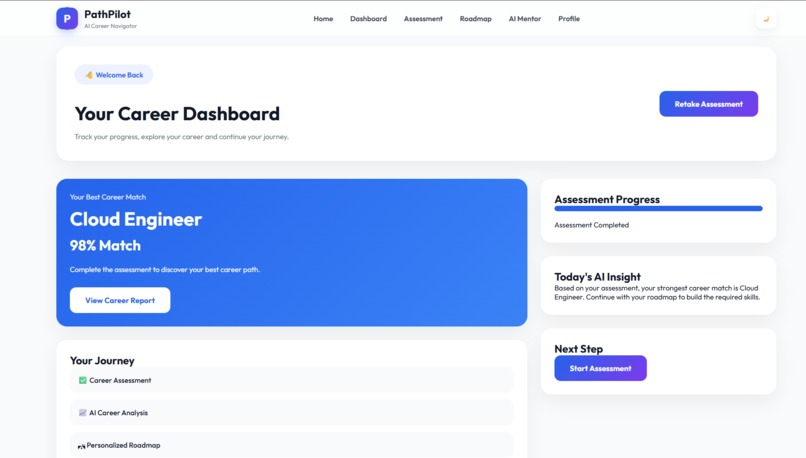806x458 pixels.
Task: Select the AI Career Analysis journey row
Action: click(291, 413)
